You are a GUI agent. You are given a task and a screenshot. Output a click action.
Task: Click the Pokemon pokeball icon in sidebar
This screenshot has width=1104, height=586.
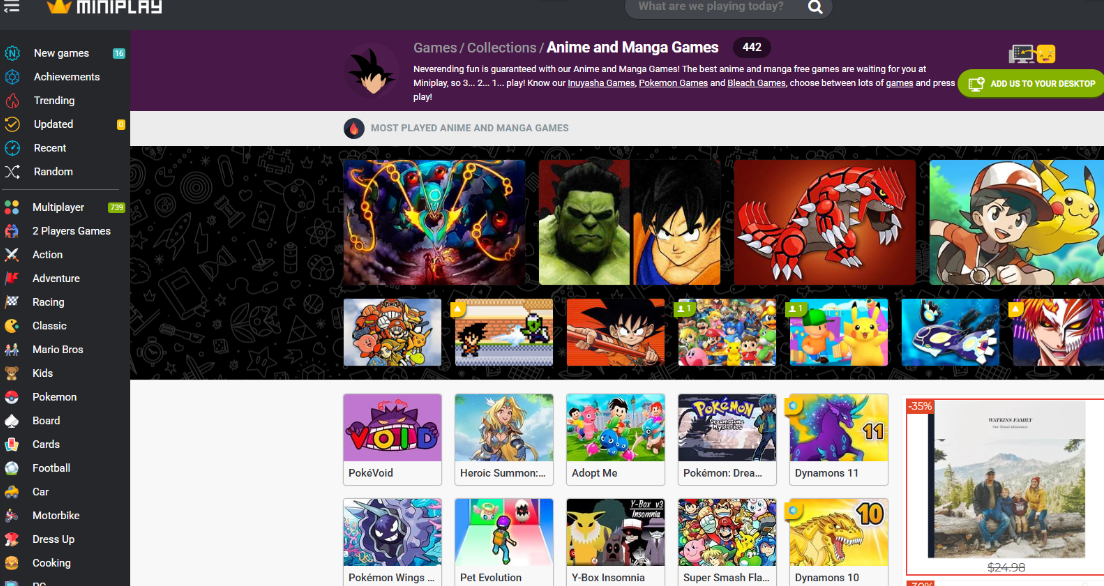12,397
